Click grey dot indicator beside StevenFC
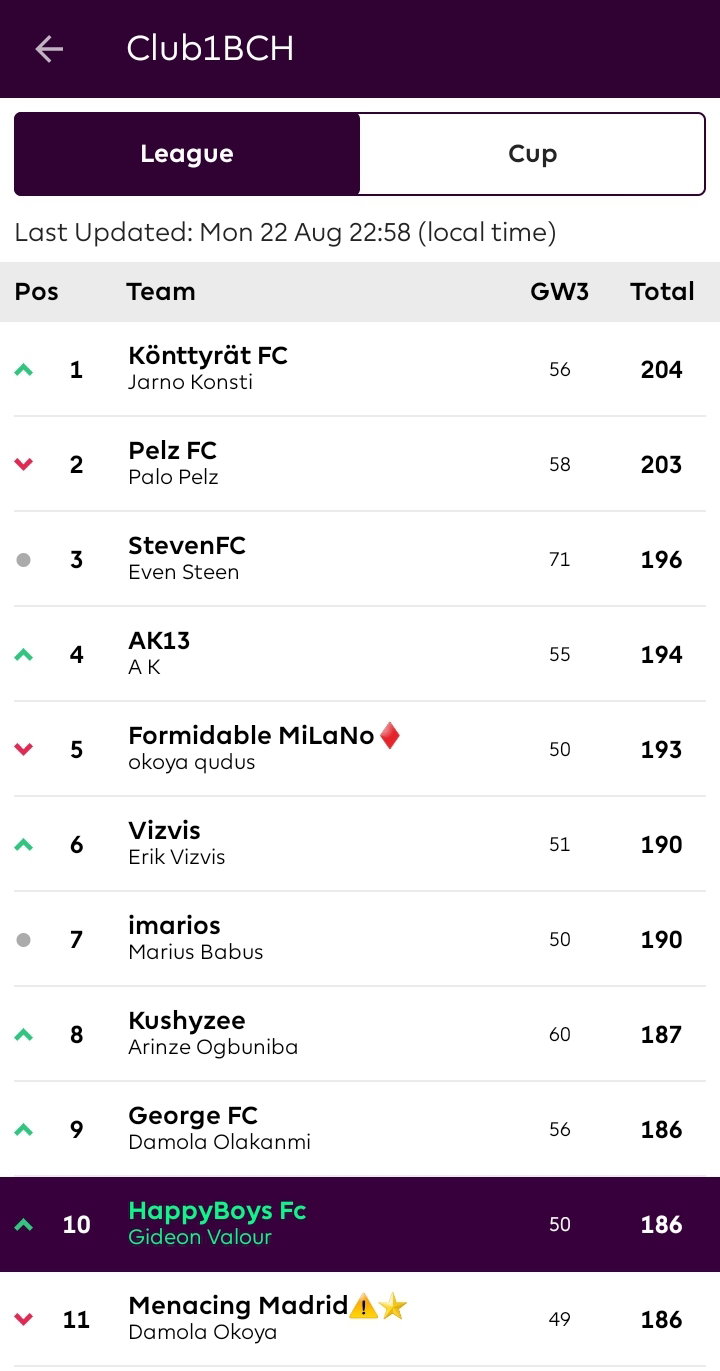720x1371 pixels. point(24,560)
